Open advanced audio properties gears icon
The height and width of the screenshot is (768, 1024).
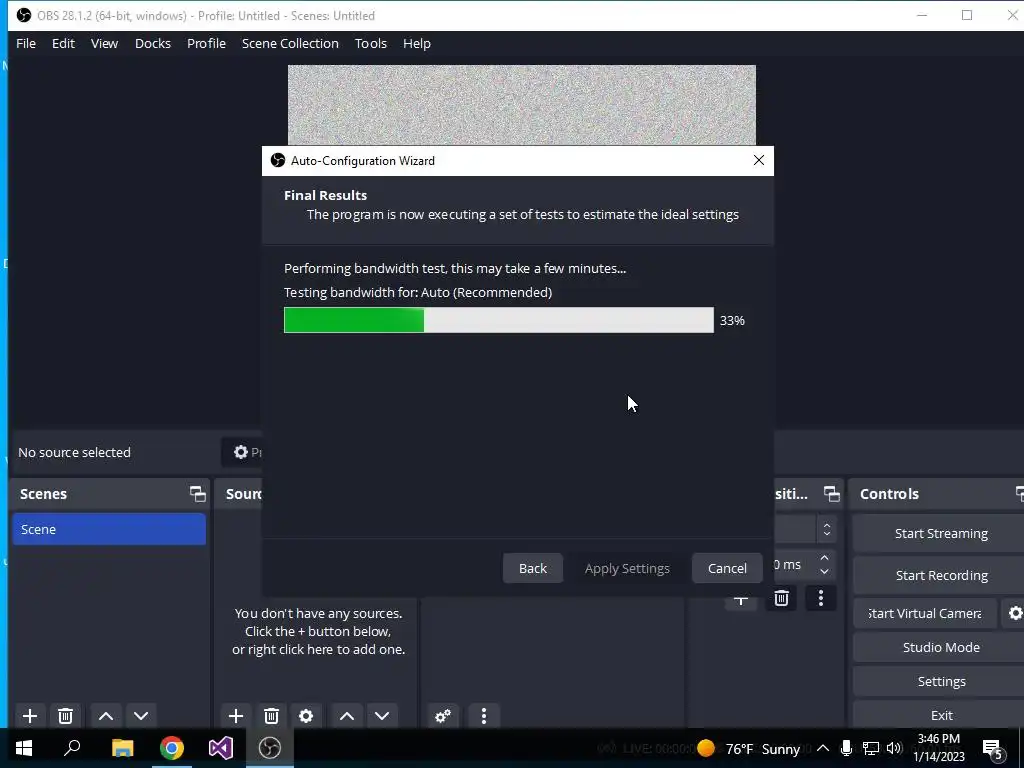pyautogui.click(x=443, y=716)
